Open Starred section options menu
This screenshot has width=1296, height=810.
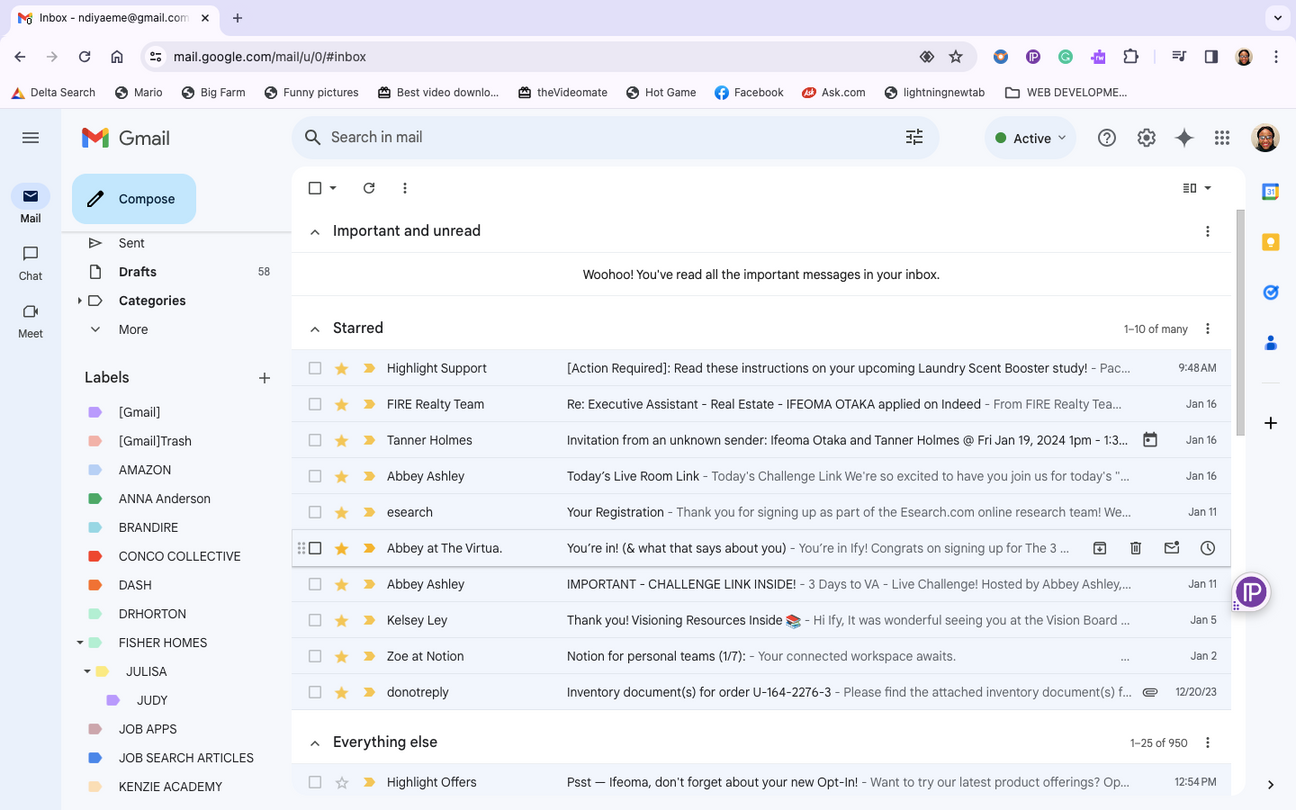1207,329
